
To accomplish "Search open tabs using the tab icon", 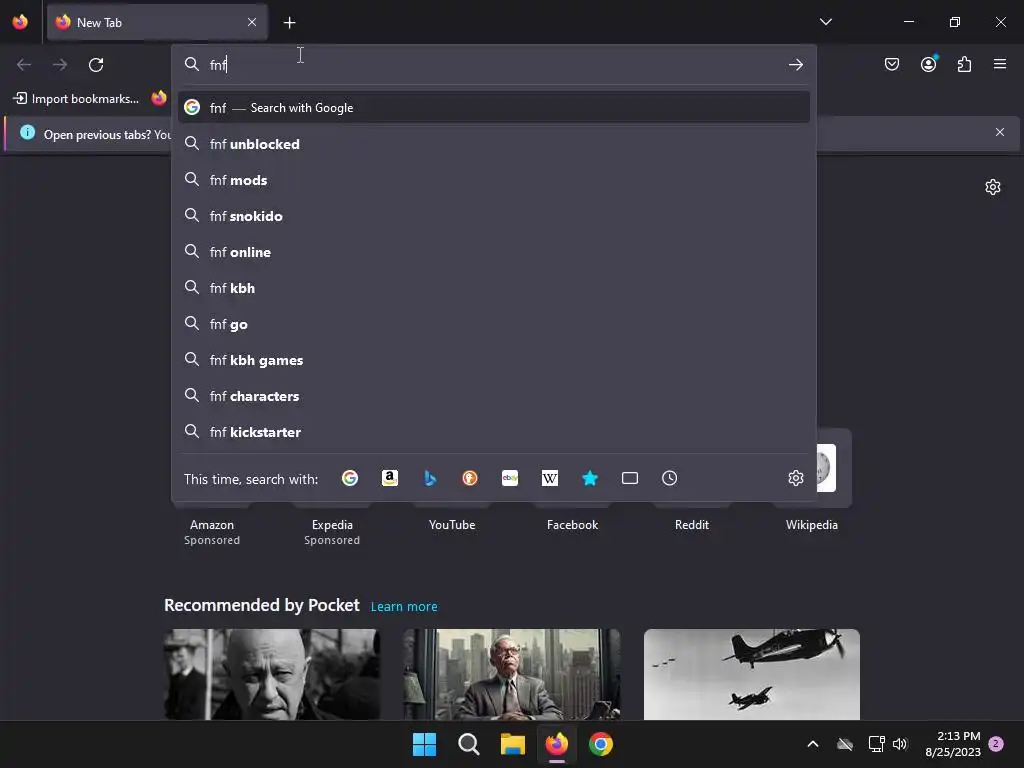I will (x=630, y=478).
